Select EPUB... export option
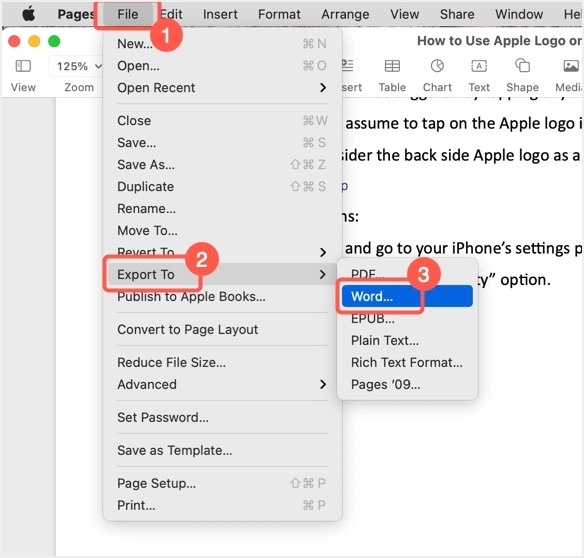This screenshot has width=584, height=558. point(407,318)
